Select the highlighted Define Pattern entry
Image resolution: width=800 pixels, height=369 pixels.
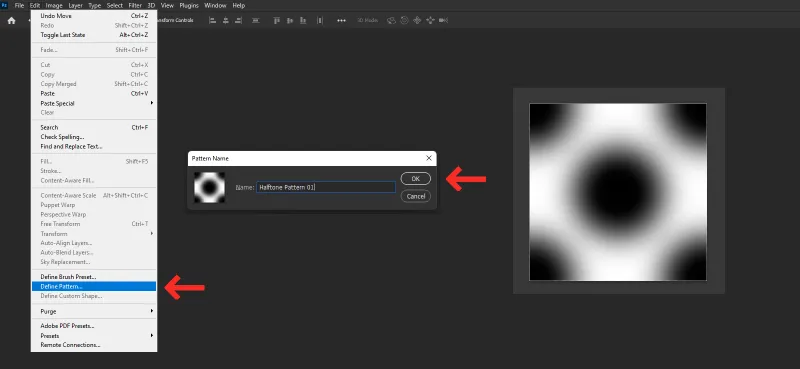pos(94,286)
